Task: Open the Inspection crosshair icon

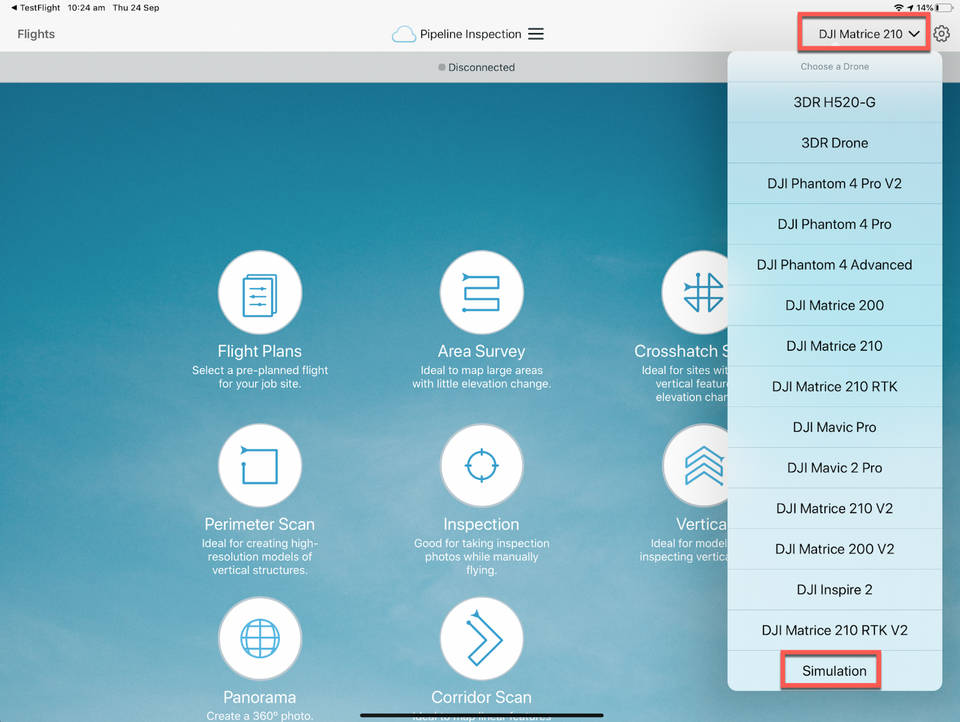Action: pos(481,465)
